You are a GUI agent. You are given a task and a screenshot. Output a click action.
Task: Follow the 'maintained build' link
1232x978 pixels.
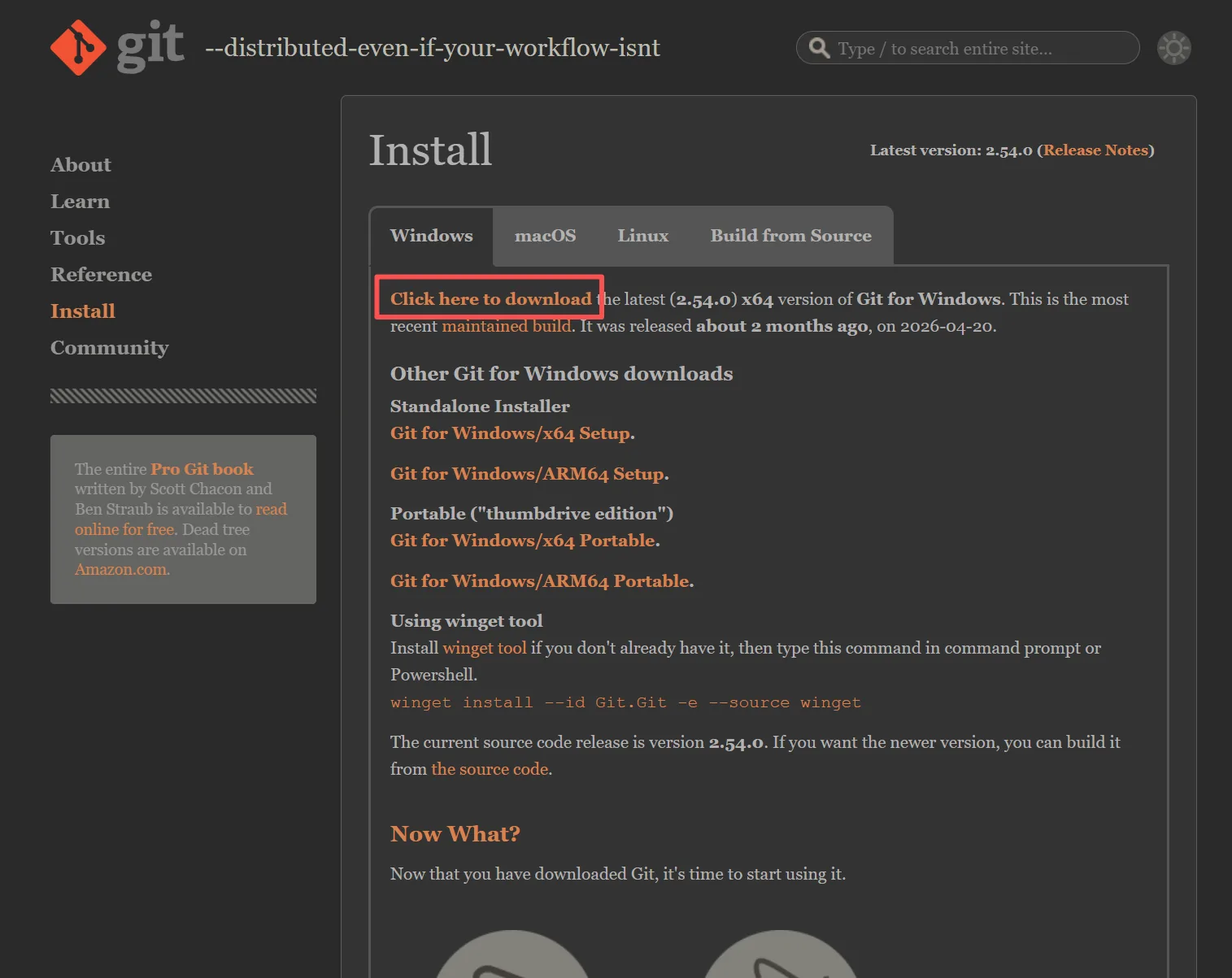(506, 326)
